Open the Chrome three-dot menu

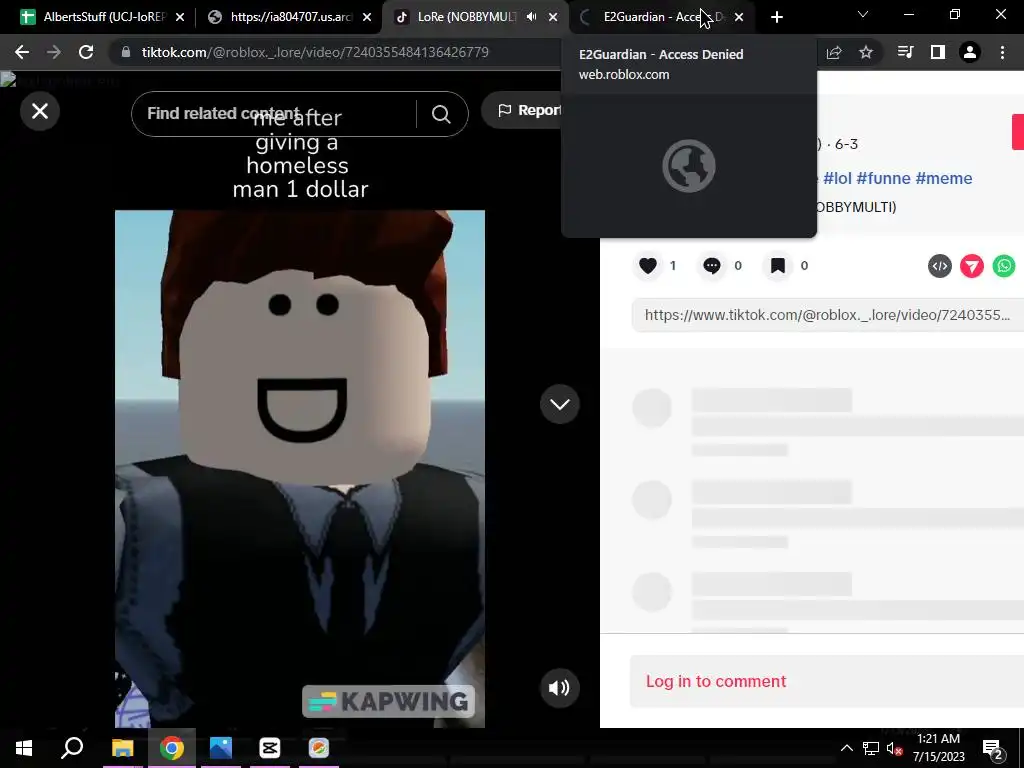tap(1002, 52)
